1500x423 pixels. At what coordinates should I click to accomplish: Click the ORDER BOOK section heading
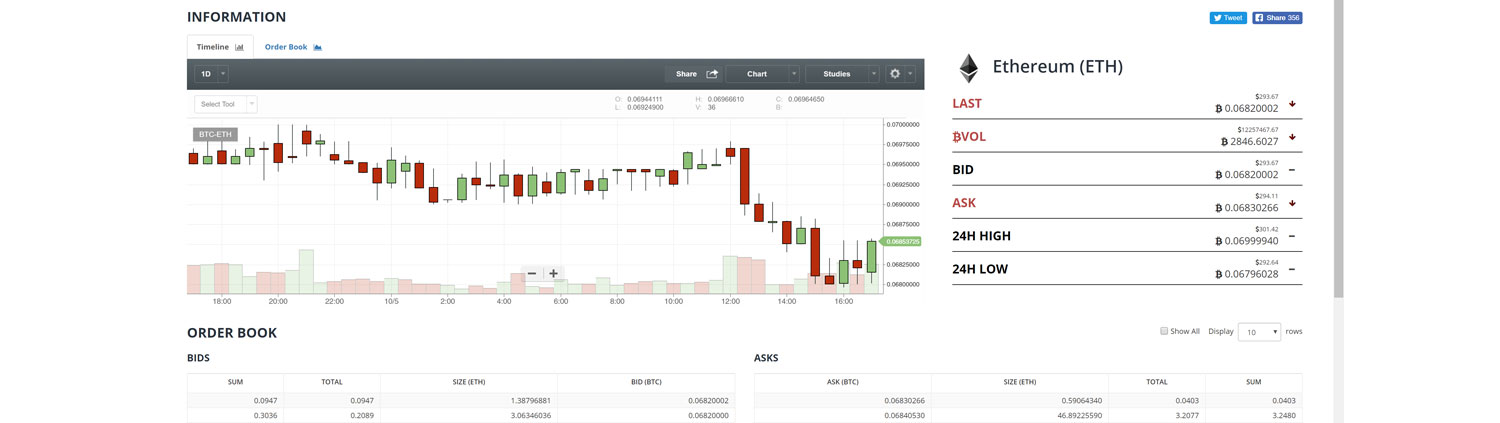[x=232, y=333]
